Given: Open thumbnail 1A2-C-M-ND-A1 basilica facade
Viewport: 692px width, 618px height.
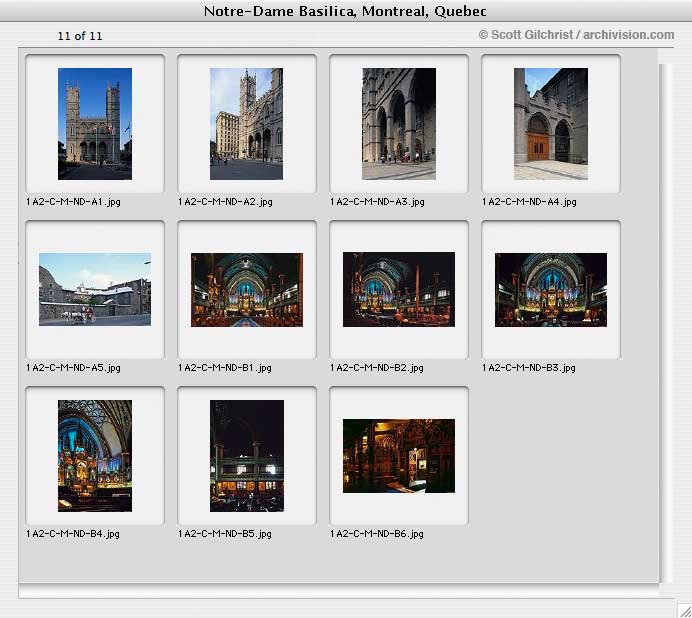Looking at the screenshot, I should point(95,124).
